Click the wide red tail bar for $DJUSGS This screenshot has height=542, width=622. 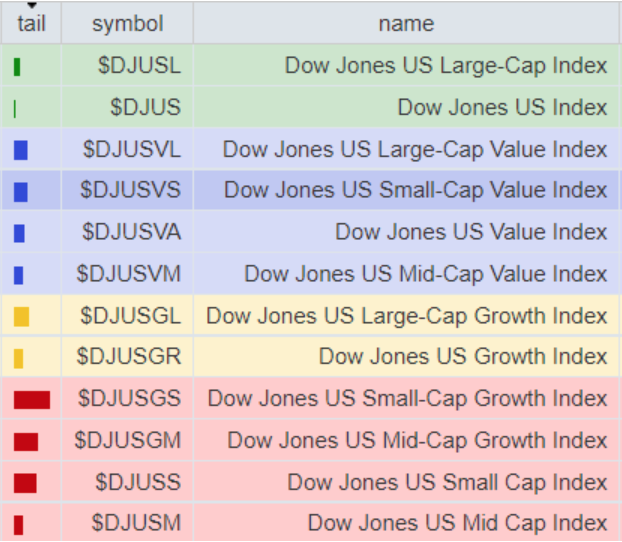tap(32, 400)
